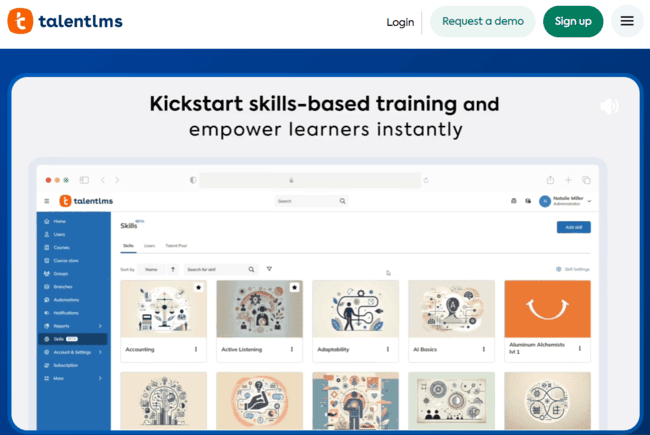Expand the Reports chevron in the sidebar
Image resolution: width=650 pixels, height=435 pixels.
click(x=100, y=326)
